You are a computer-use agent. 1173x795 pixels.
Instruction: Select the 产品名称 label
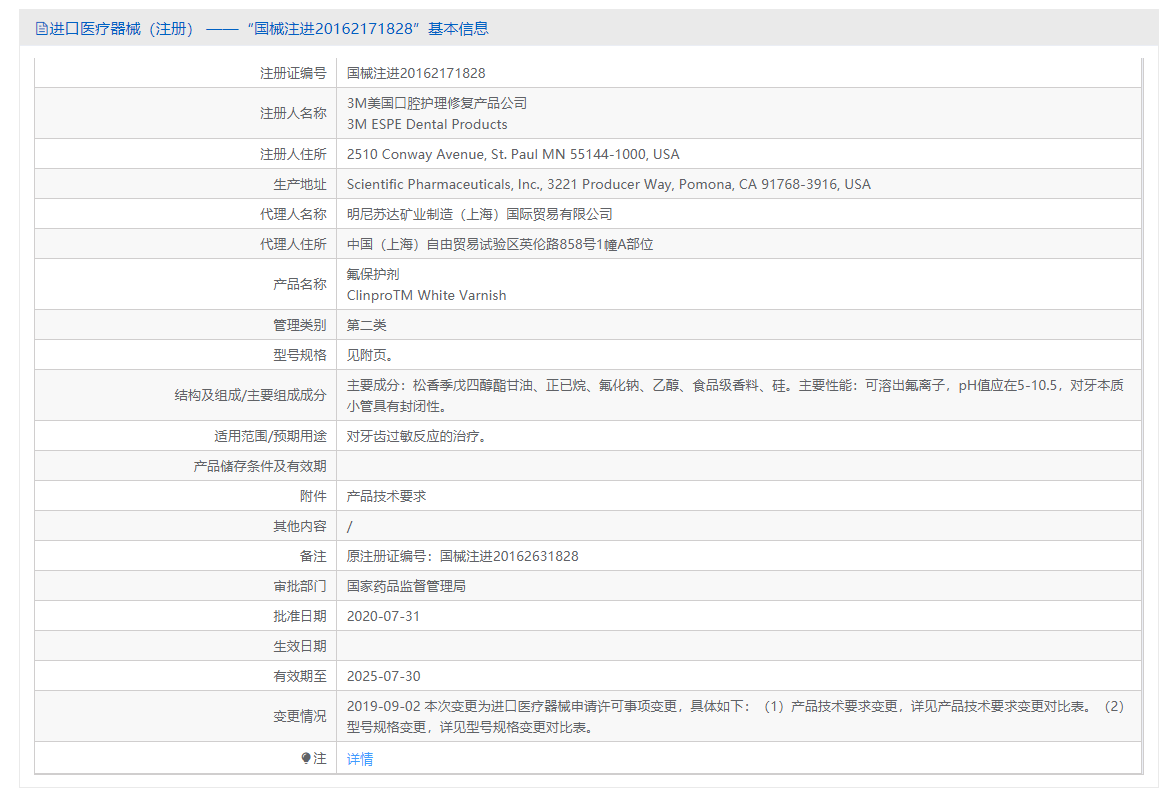[x=300, y=284]
